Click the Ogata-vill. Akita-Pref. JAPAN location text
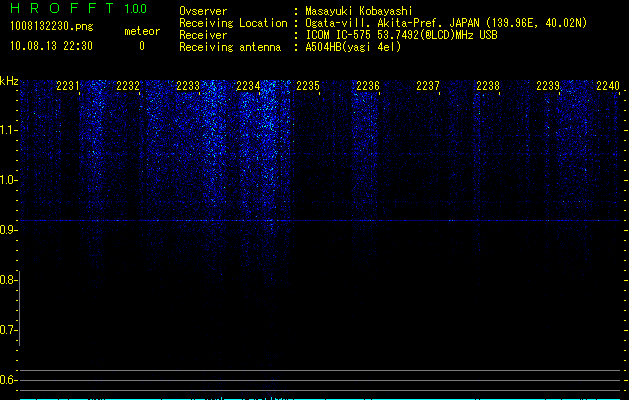This screenshot has height=400, width=629. (446, 23)
